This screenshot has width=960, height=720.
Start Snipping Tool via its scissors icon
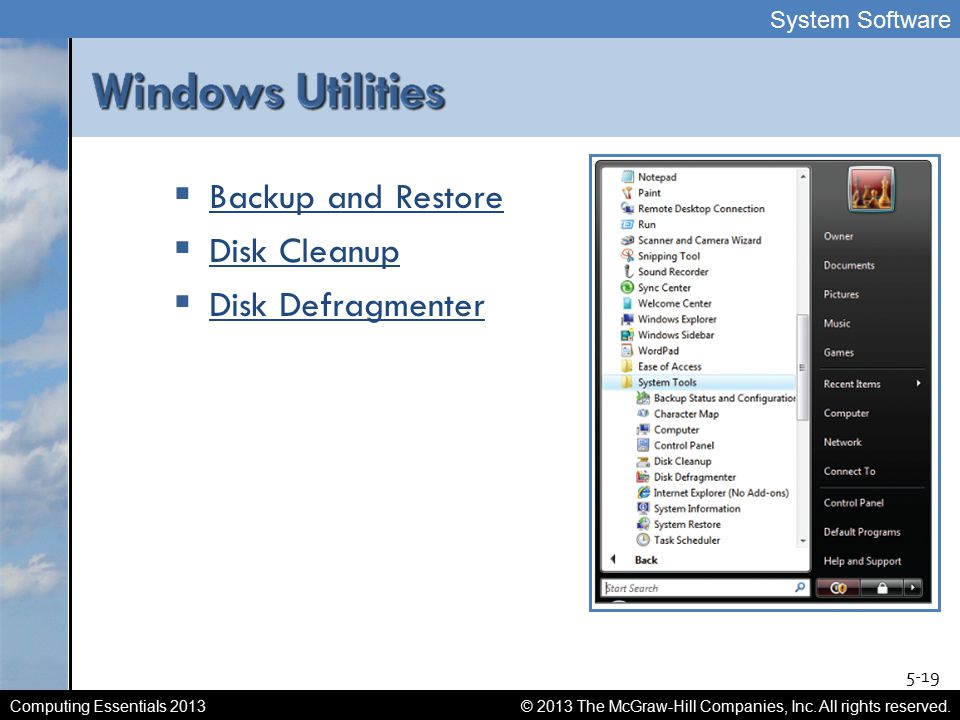(627, 255)
